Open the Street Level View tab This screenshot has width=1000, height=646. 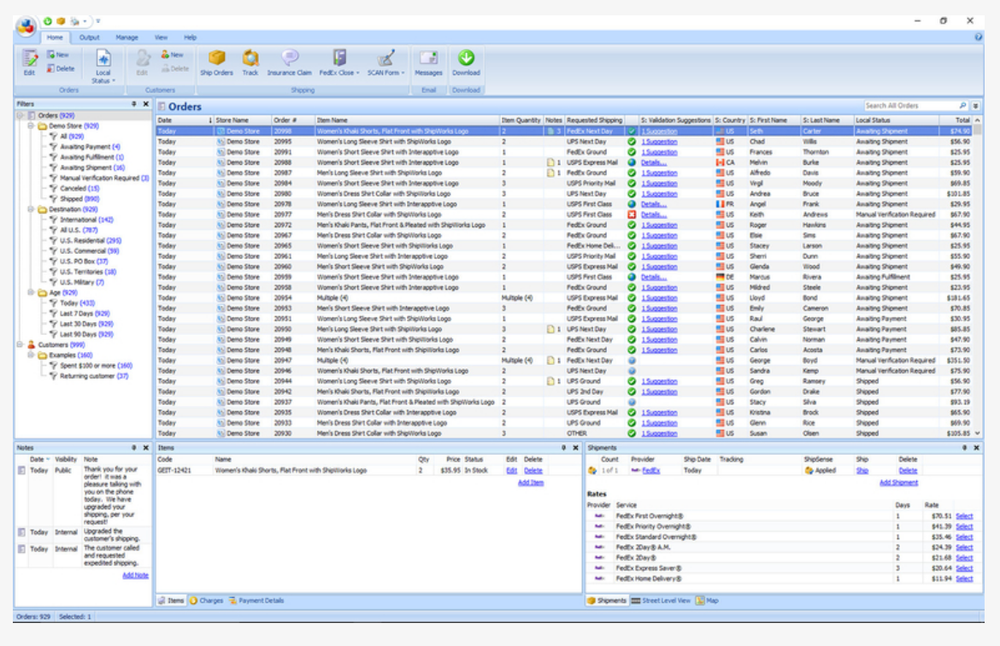point(661,601)
